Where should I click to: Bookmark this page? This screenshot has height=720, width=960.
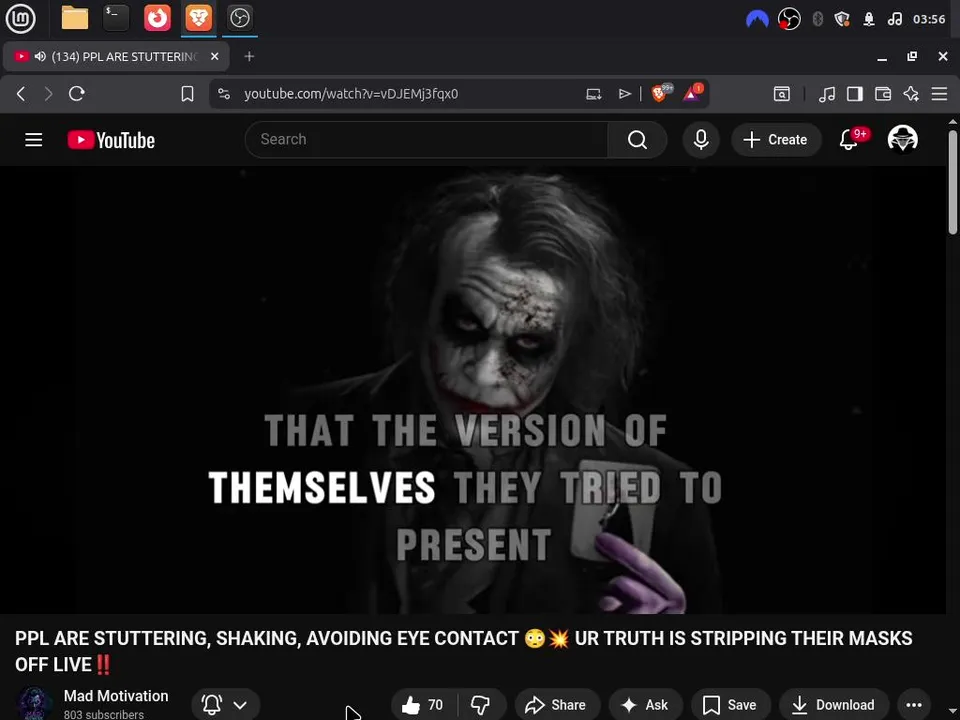point(187,94)
